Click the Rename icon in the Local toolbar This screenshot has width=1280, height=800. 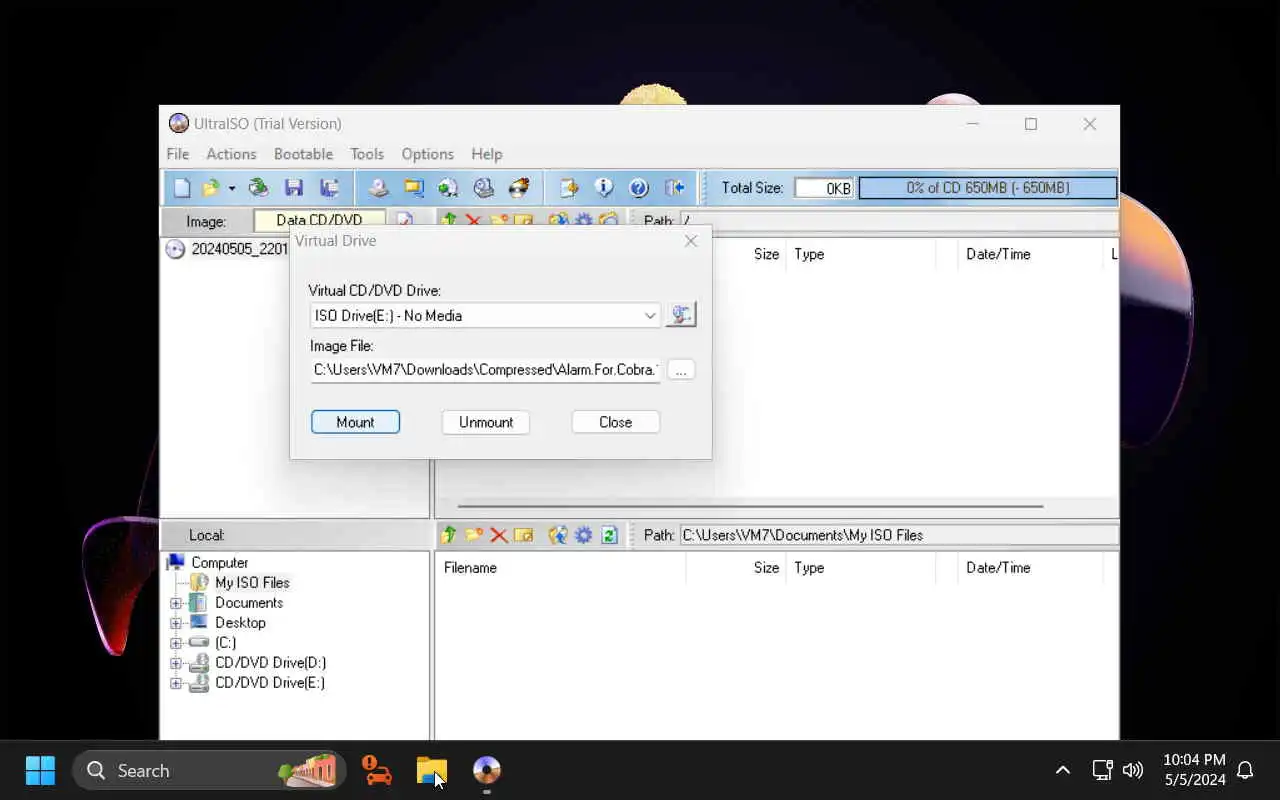coord(523,535)
